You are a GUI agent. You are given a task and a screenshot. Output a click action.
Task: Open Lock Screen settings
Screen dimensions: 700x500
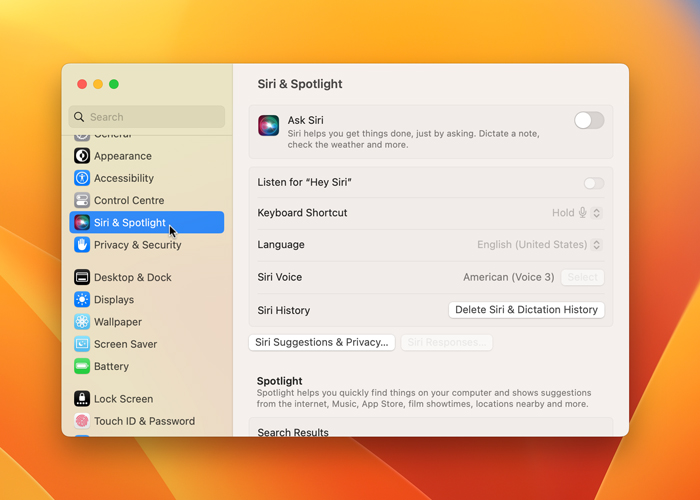pyautogui.click(x=146, y=399)
